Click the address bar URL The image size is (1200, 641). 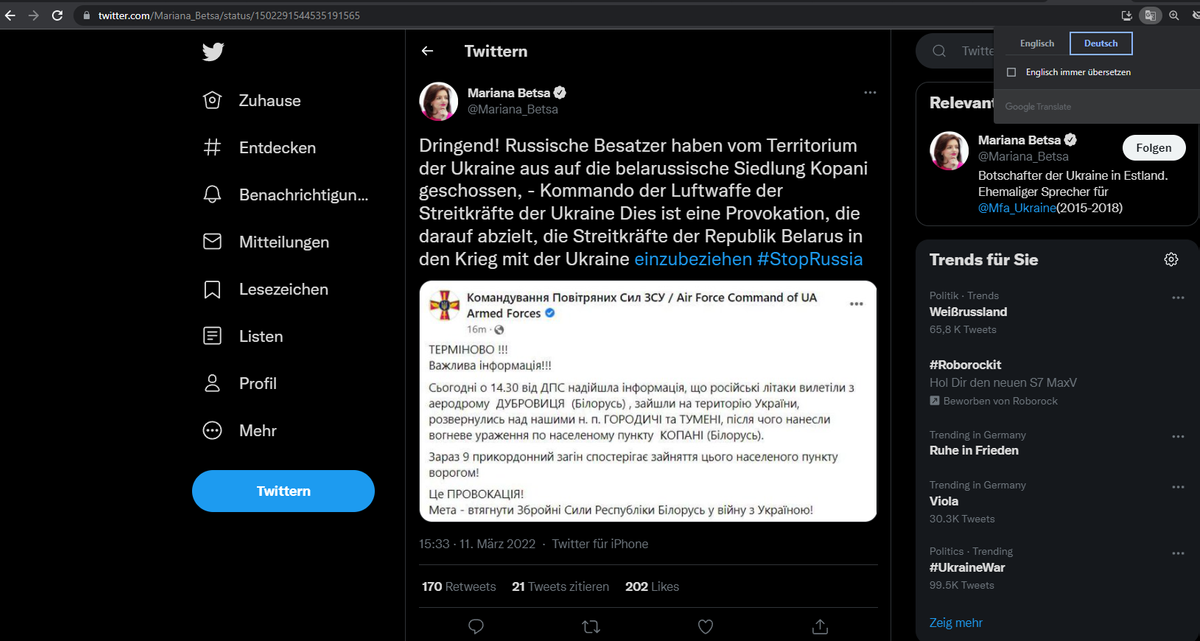click(x=229, y=15)
